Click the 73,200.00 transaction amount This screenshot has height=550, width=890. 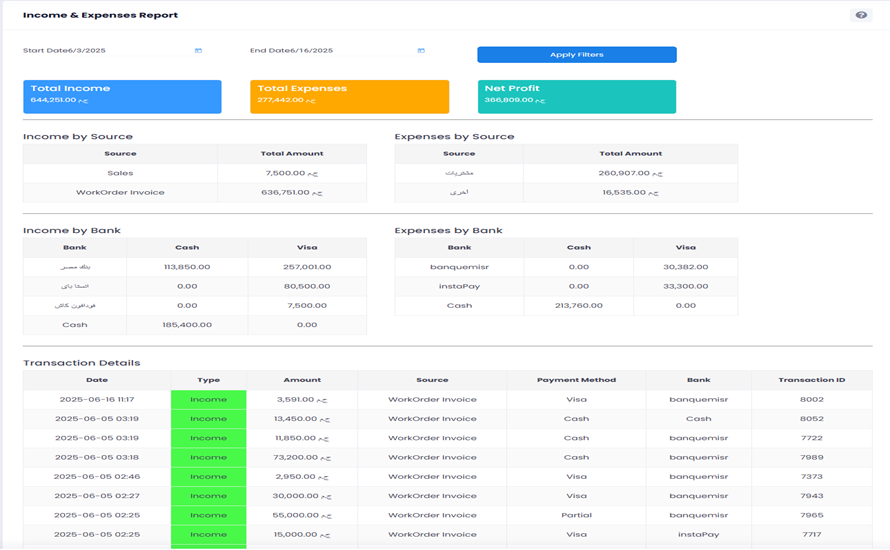tap(302, 457)
